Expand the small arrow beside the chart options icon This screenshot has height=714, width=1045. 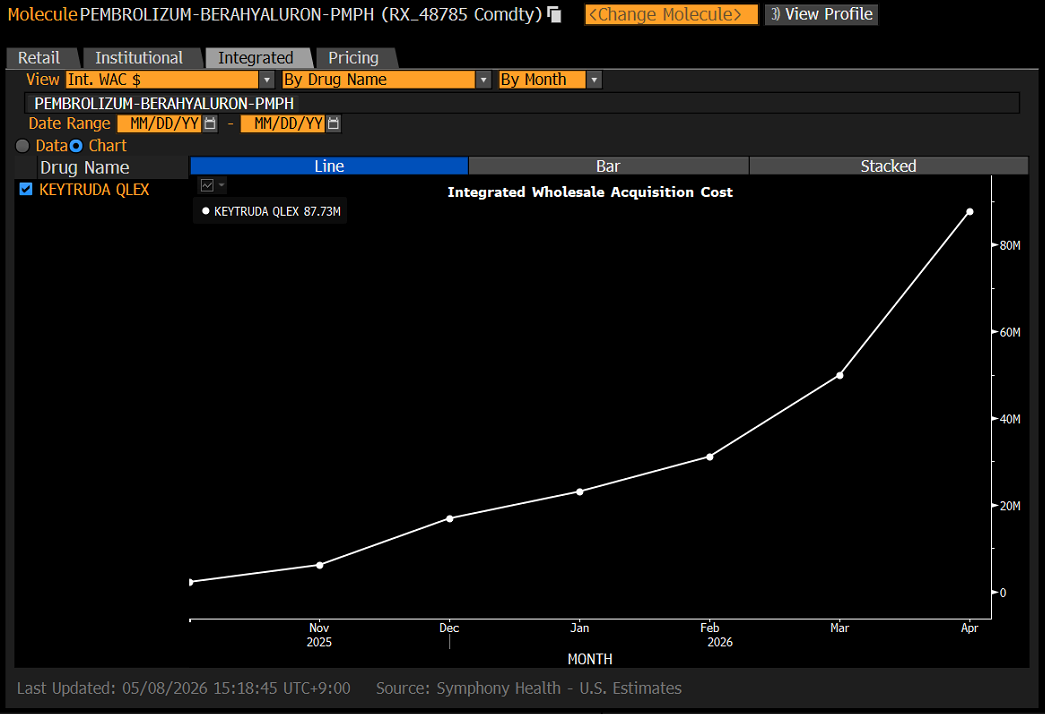(x=222, y=185)
